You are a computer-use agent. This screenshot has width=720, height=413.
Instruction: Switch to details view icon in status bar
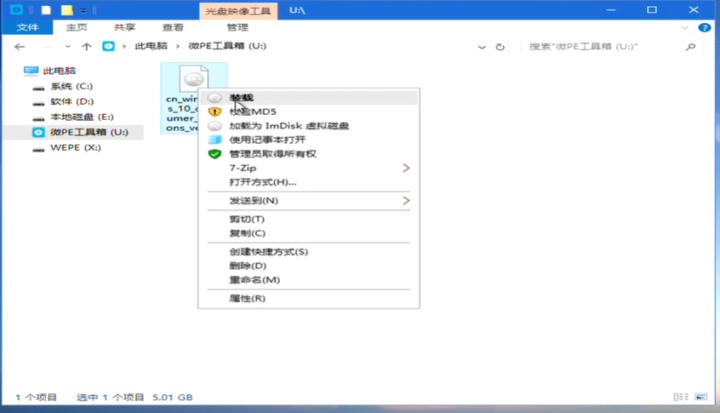(681, 397)
